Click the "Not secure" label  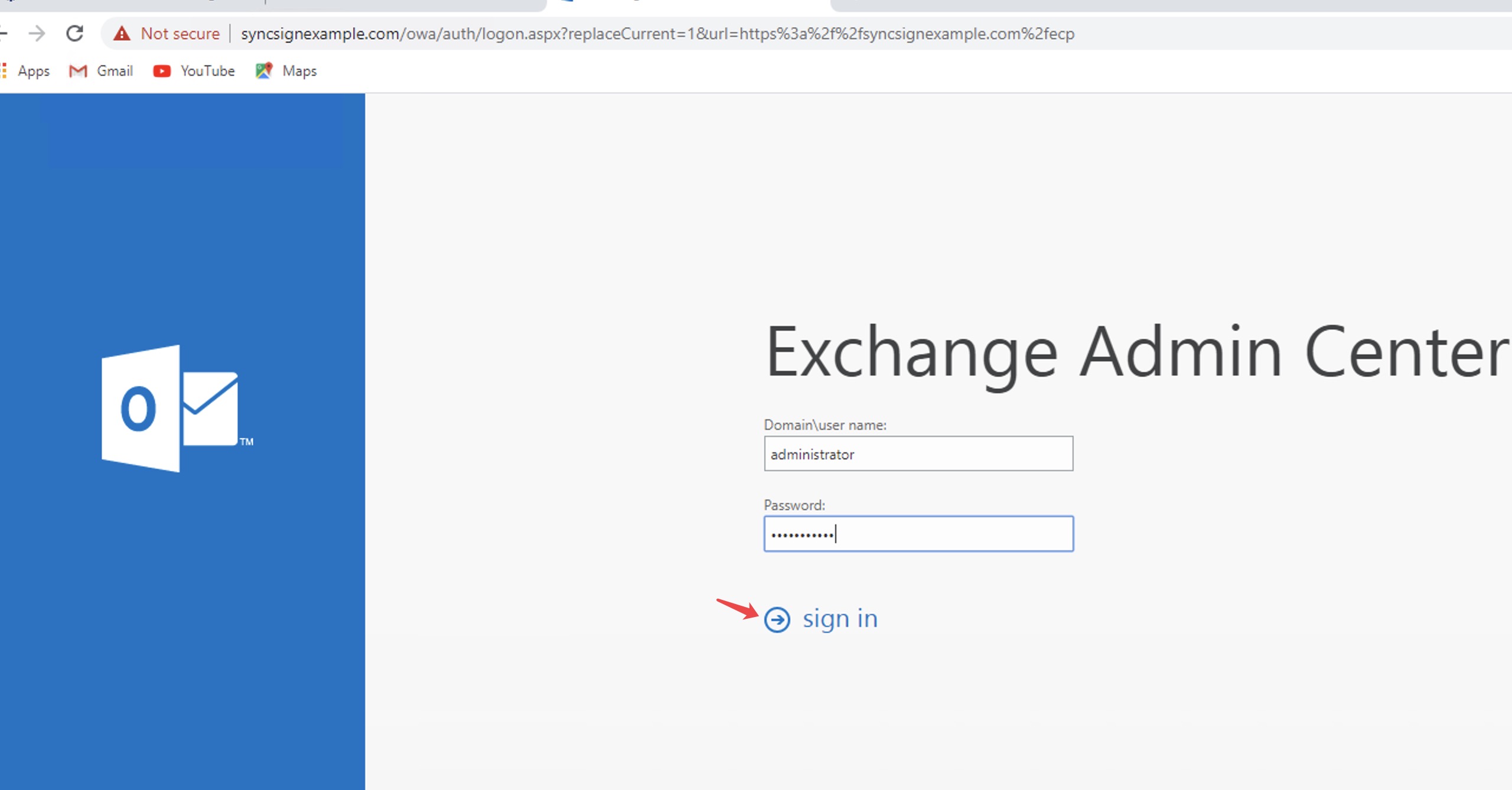pos(180,34)
